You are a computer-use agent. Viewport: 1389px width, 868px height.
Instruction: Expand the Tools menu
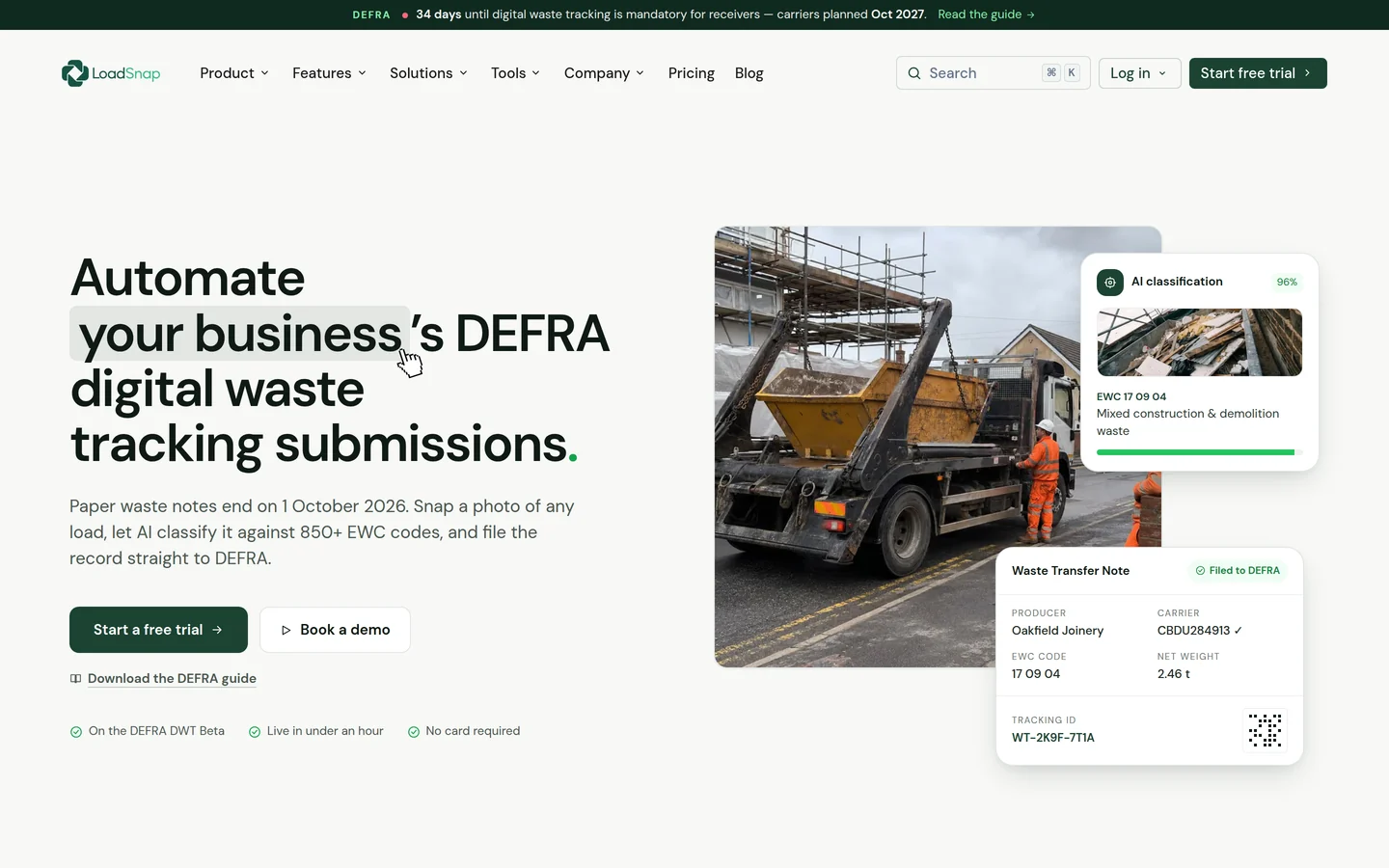point(515,73)
